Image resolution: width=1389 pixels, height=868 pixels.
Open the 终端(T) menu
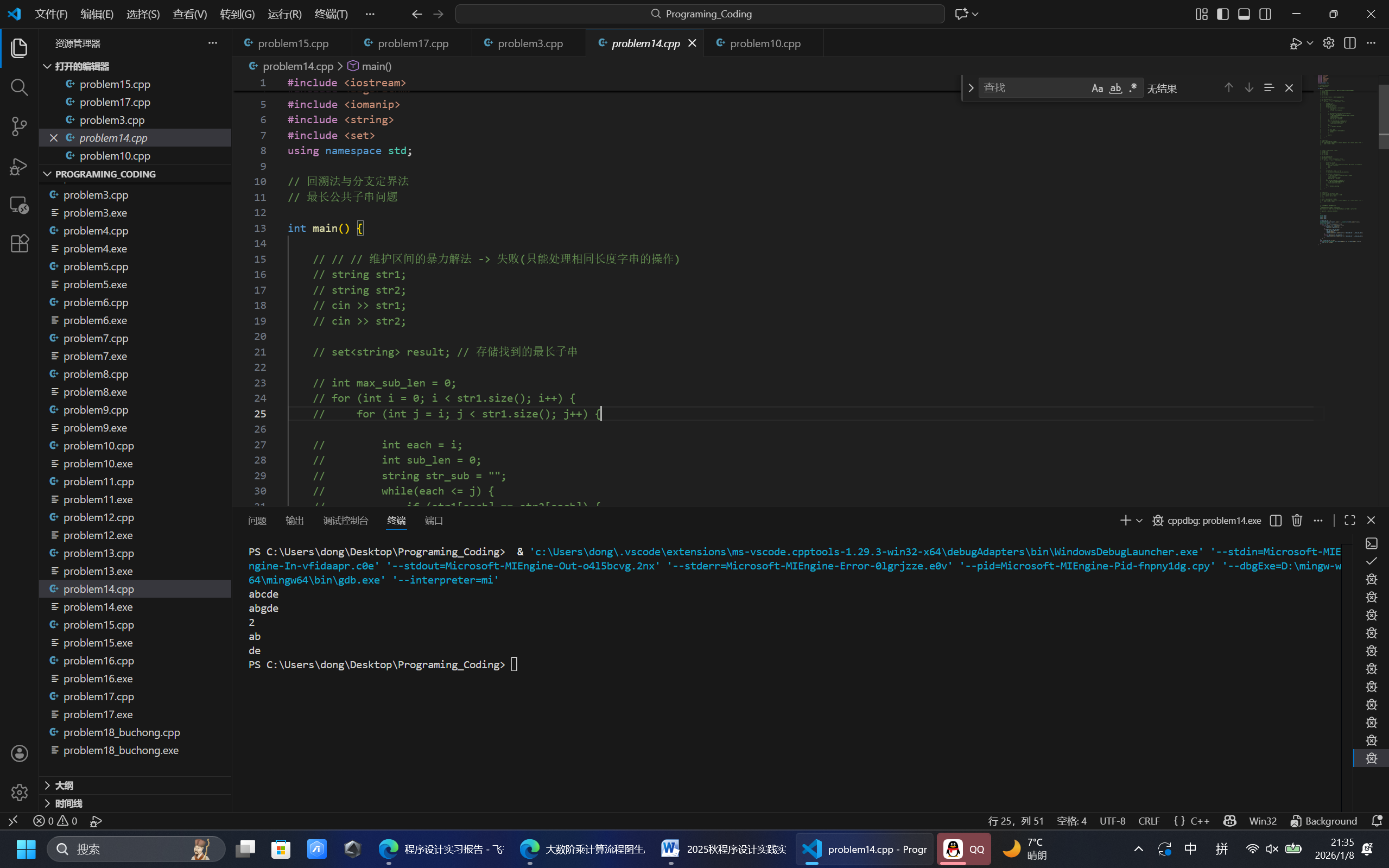(331, 14)
